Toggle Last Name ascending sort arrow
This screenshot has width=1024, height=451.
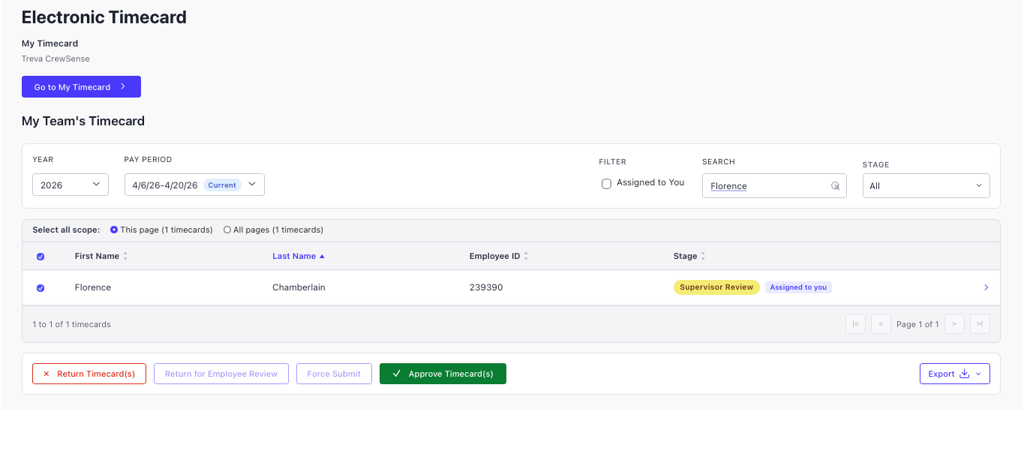(x=322, y=257)
